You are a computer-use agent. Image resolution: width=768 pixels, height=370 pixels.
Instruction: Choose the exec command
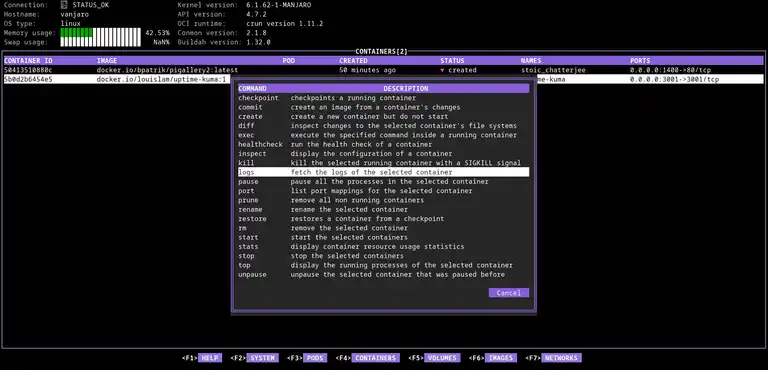click(x=384, y=135)
